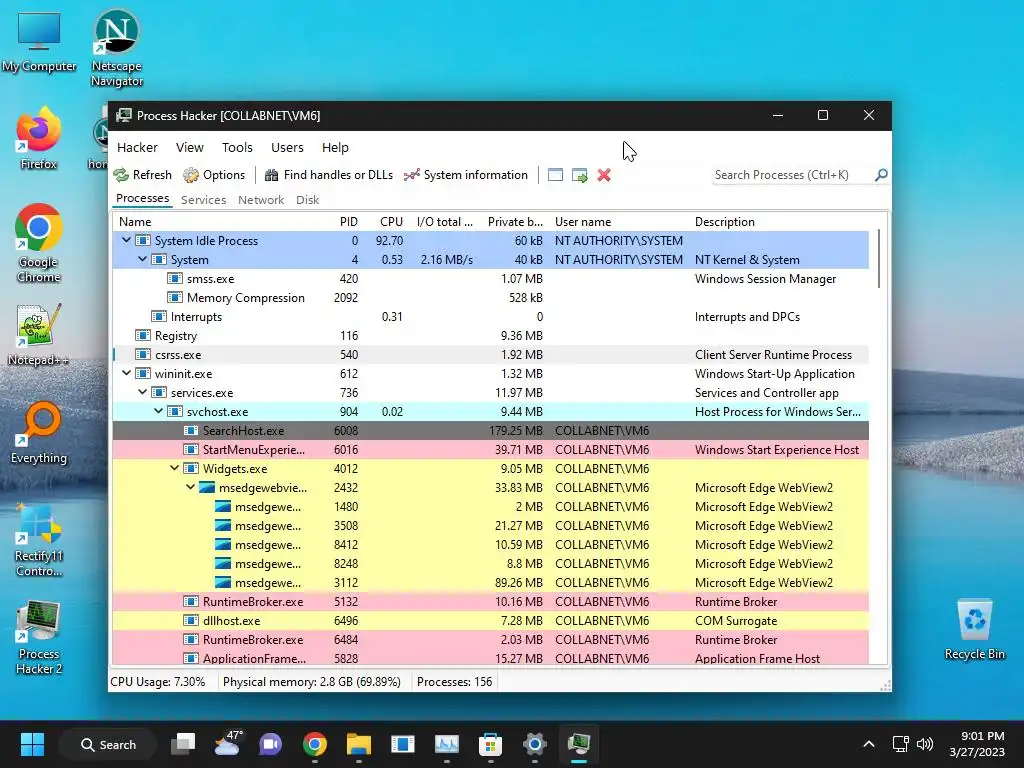Collapse the Widgets.exe tree node
The width and height of the screenshot is (1024, 768).
point(174,468)
